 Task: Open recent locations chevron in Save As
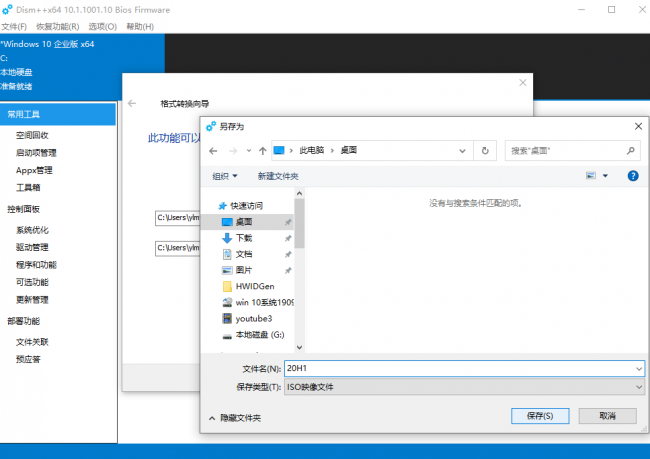pos(249,151)
